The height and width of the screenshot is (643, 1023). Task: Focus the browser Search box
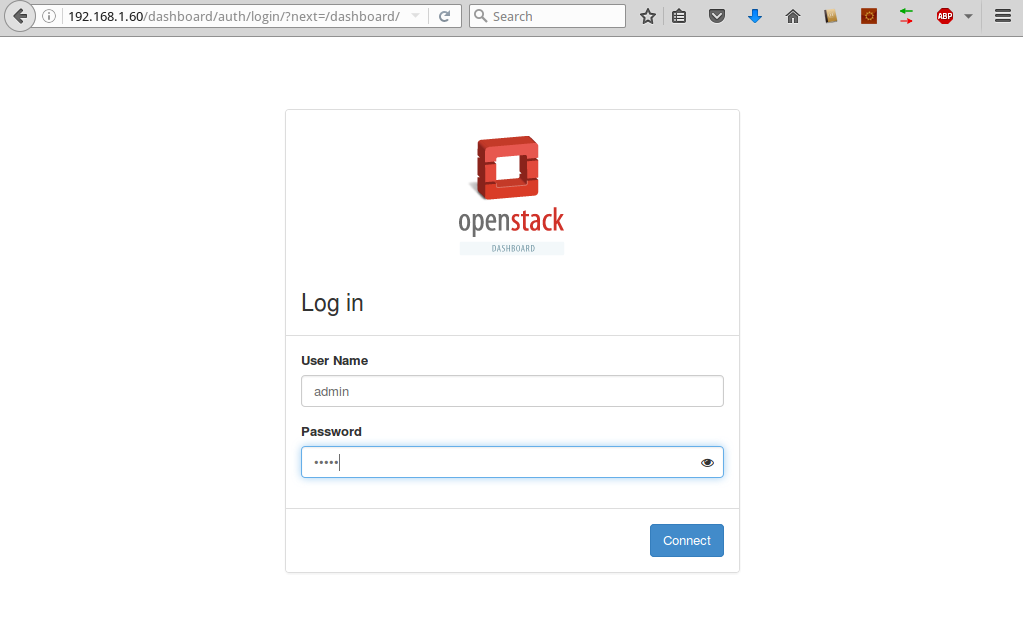click(x=547, y=16)
